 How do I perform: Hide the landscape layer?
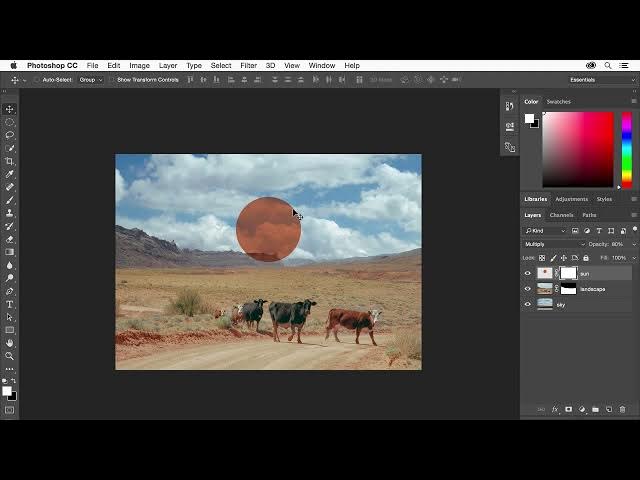pyautogui.click(x=528, y=289)
